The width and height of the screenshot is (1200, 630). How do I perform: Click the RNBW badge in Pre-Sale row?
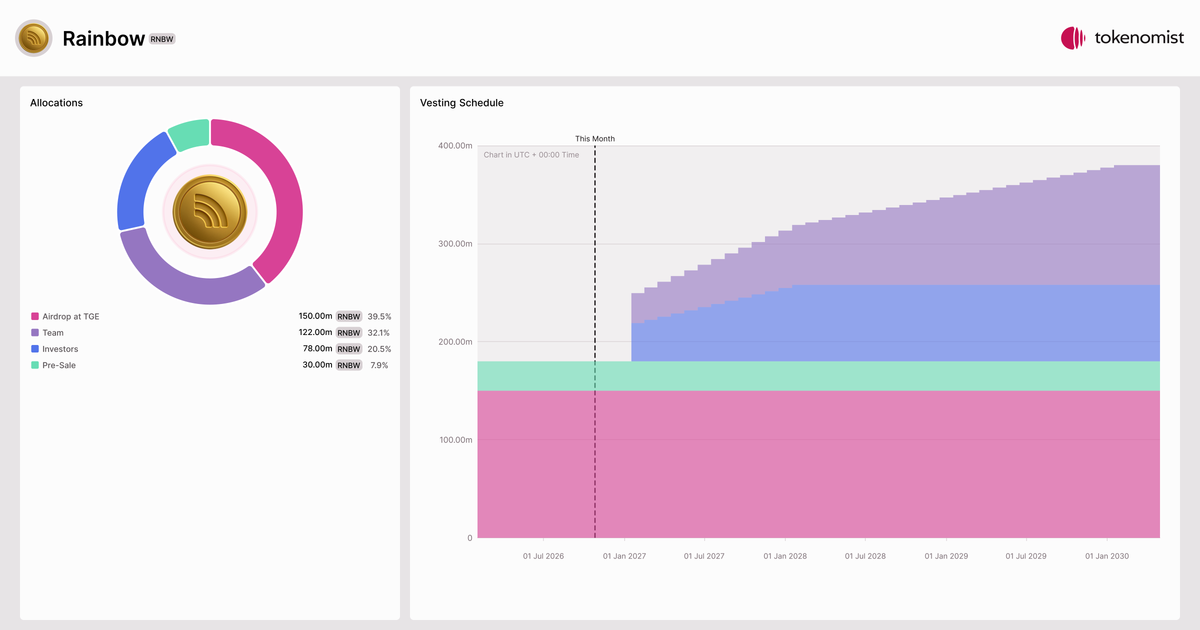point(348,365)
